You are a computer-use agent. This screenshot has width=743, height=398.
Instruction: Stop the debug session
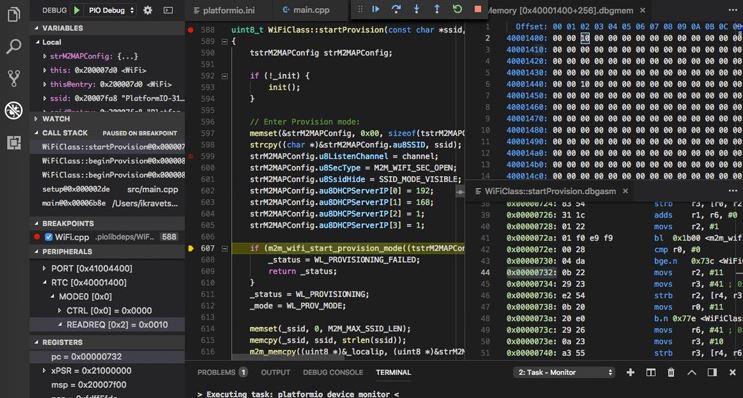[478, 9]
